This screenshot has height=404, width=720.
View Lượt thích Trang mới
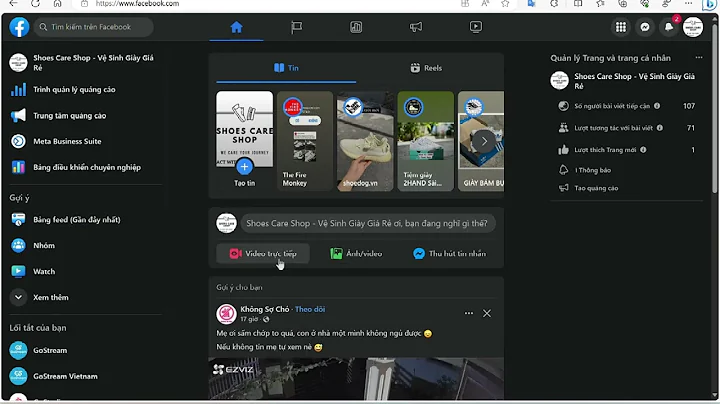[627, 150]
